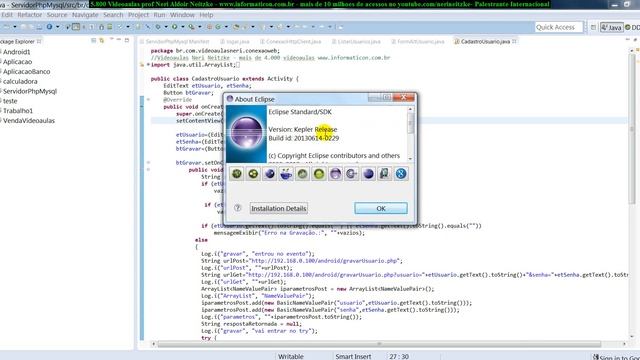This screenshot has height=360, width=640.
Task: Select the AplicacaoBanco project
Action: (27, 71)
